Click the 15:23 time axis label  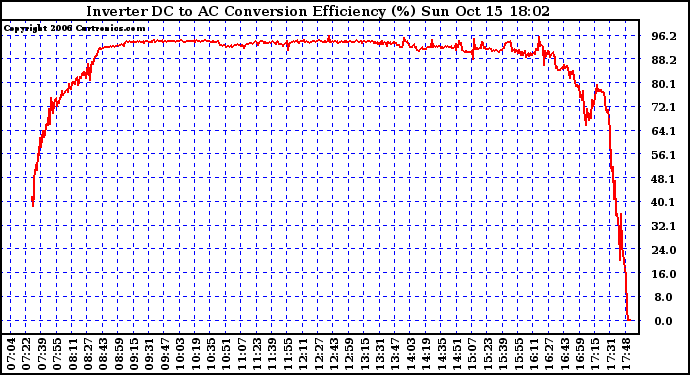click(487, 354)
